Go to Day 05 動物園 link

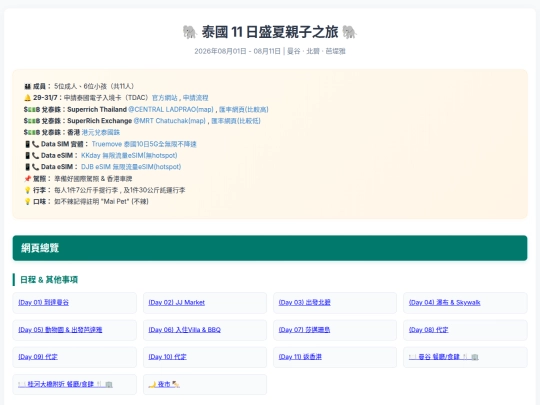pyautogui.click(x=60, y=330)
